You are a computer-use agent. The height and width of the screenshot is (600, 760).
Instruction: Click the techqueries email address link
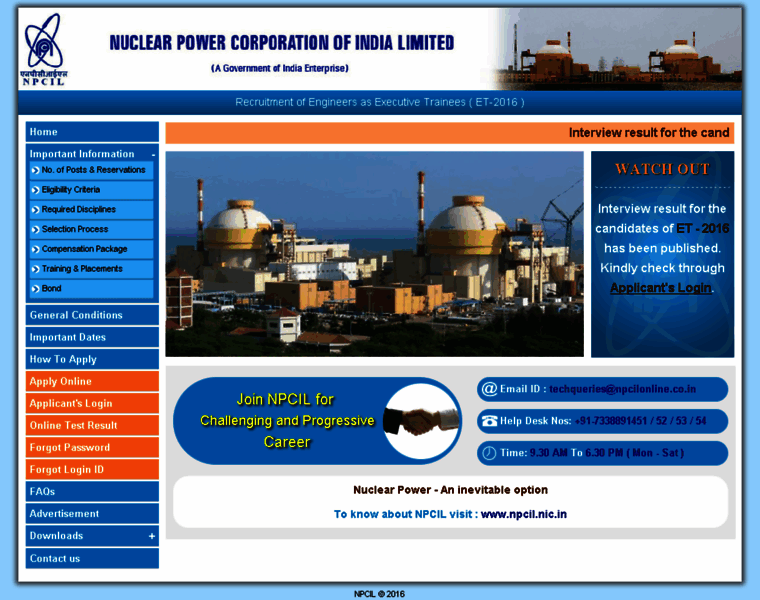click(622, 389)
